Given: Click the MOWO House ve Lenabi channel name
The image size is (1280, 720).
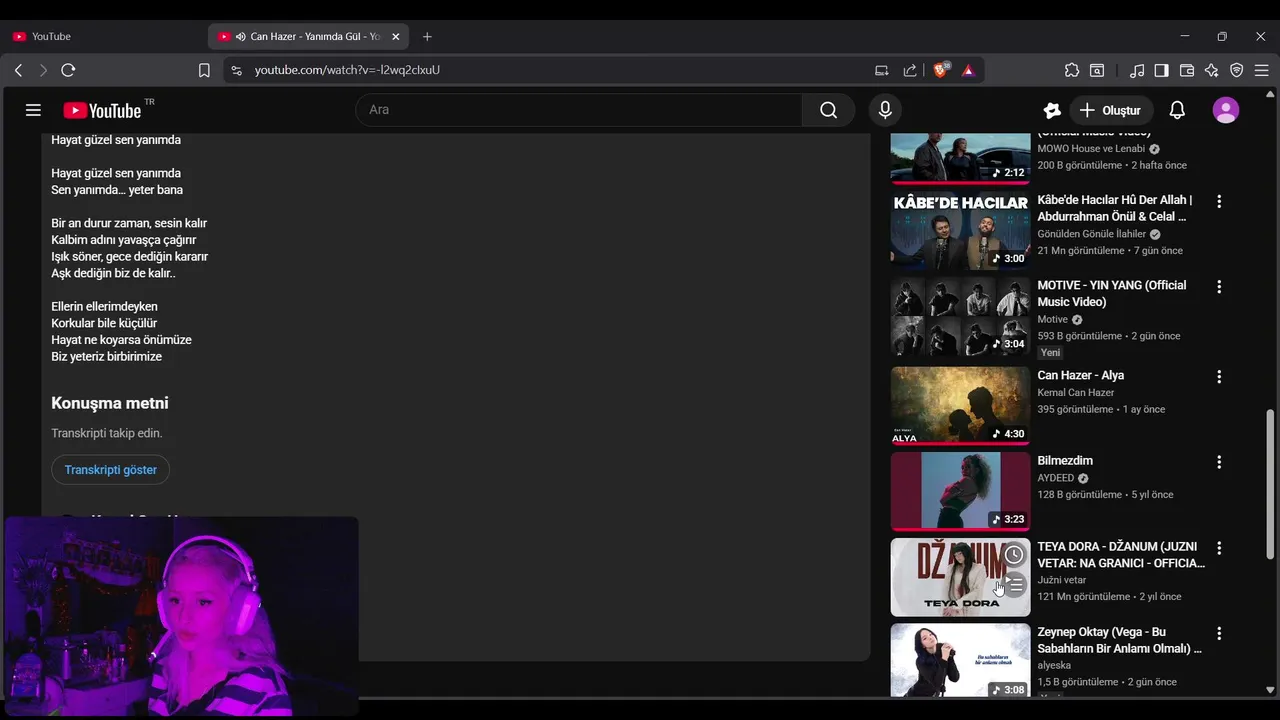Looking at the screenshot, I should point(1091,149).
